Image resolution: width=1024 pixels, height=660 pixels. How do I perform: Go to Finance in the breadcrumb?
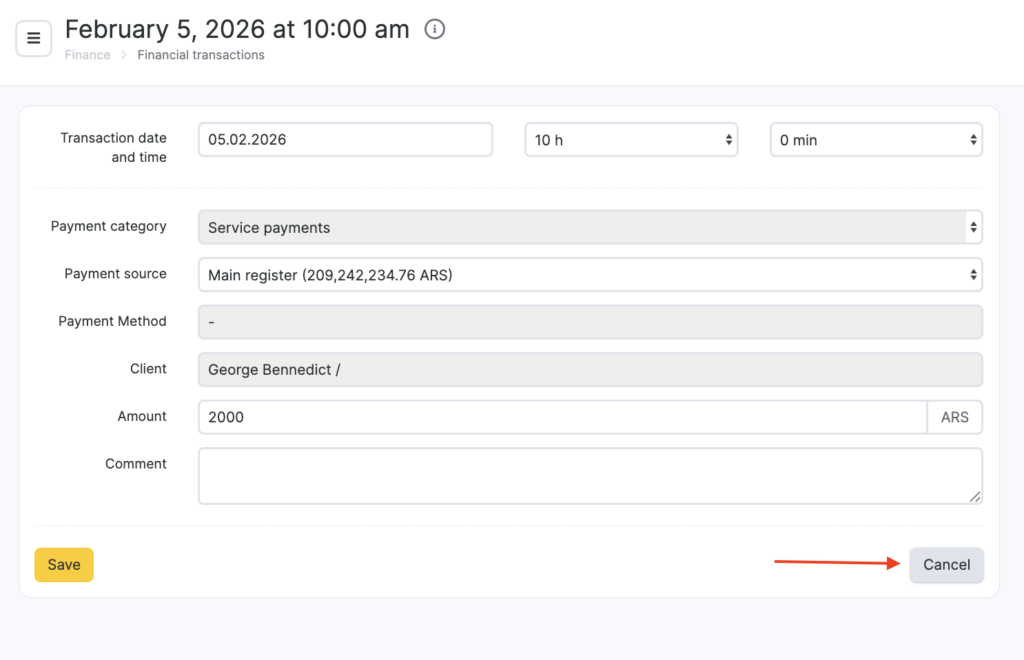point(87,55)
